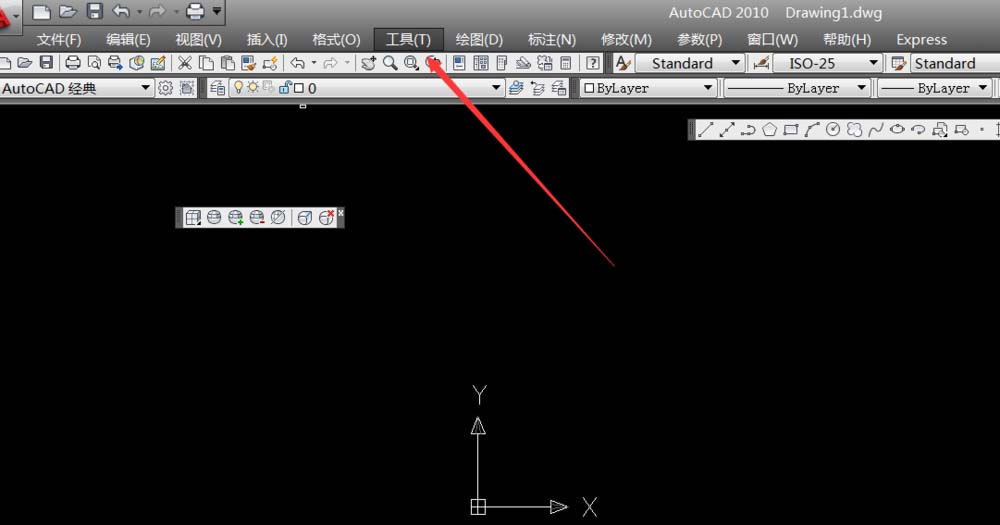Screen dimensions: 1000x525
Task: Toggle layer 0 freeze sun icon
Action: [253, 87]
